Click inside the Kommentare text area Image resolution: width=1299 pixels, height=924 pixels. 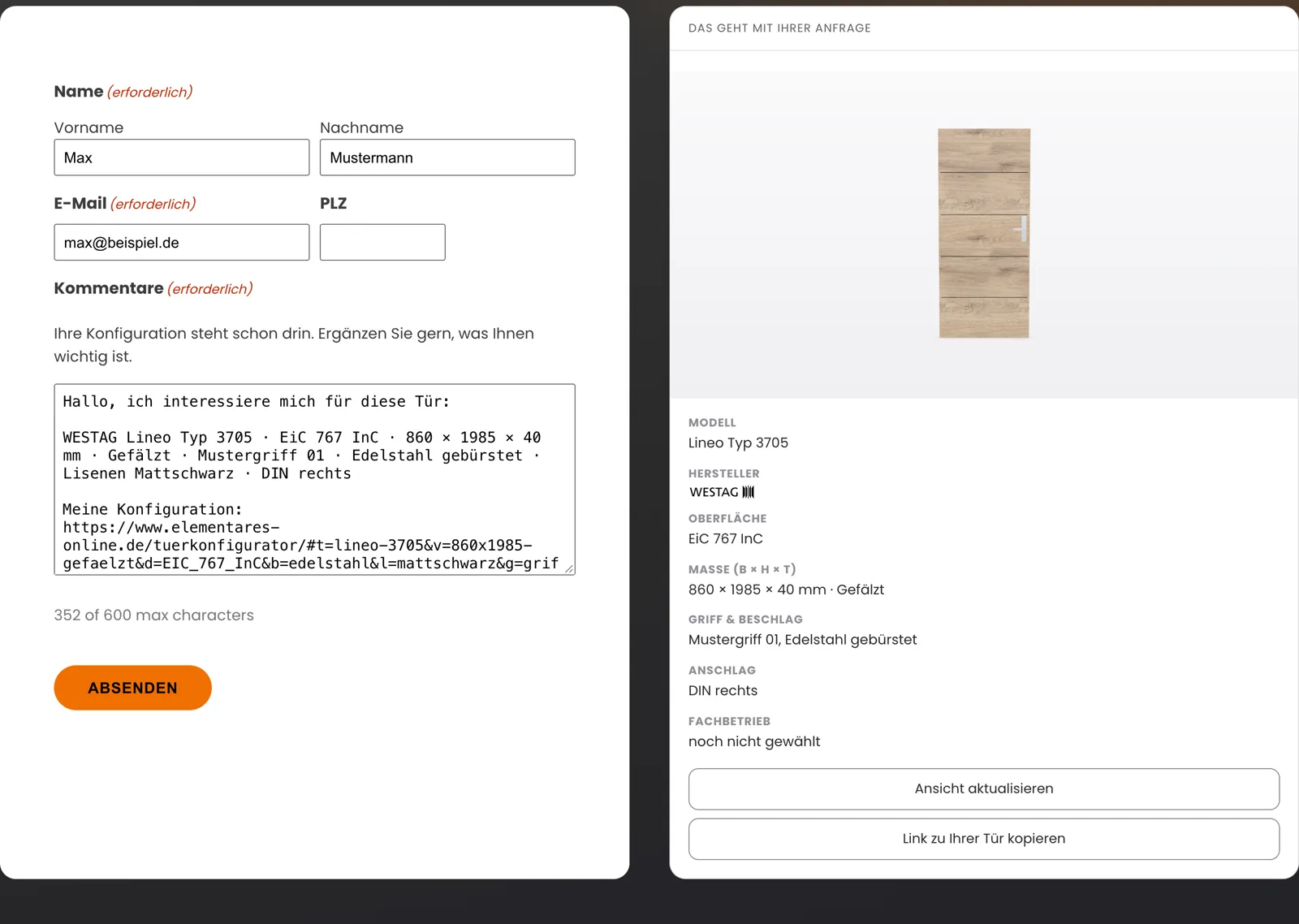(314, 479)
